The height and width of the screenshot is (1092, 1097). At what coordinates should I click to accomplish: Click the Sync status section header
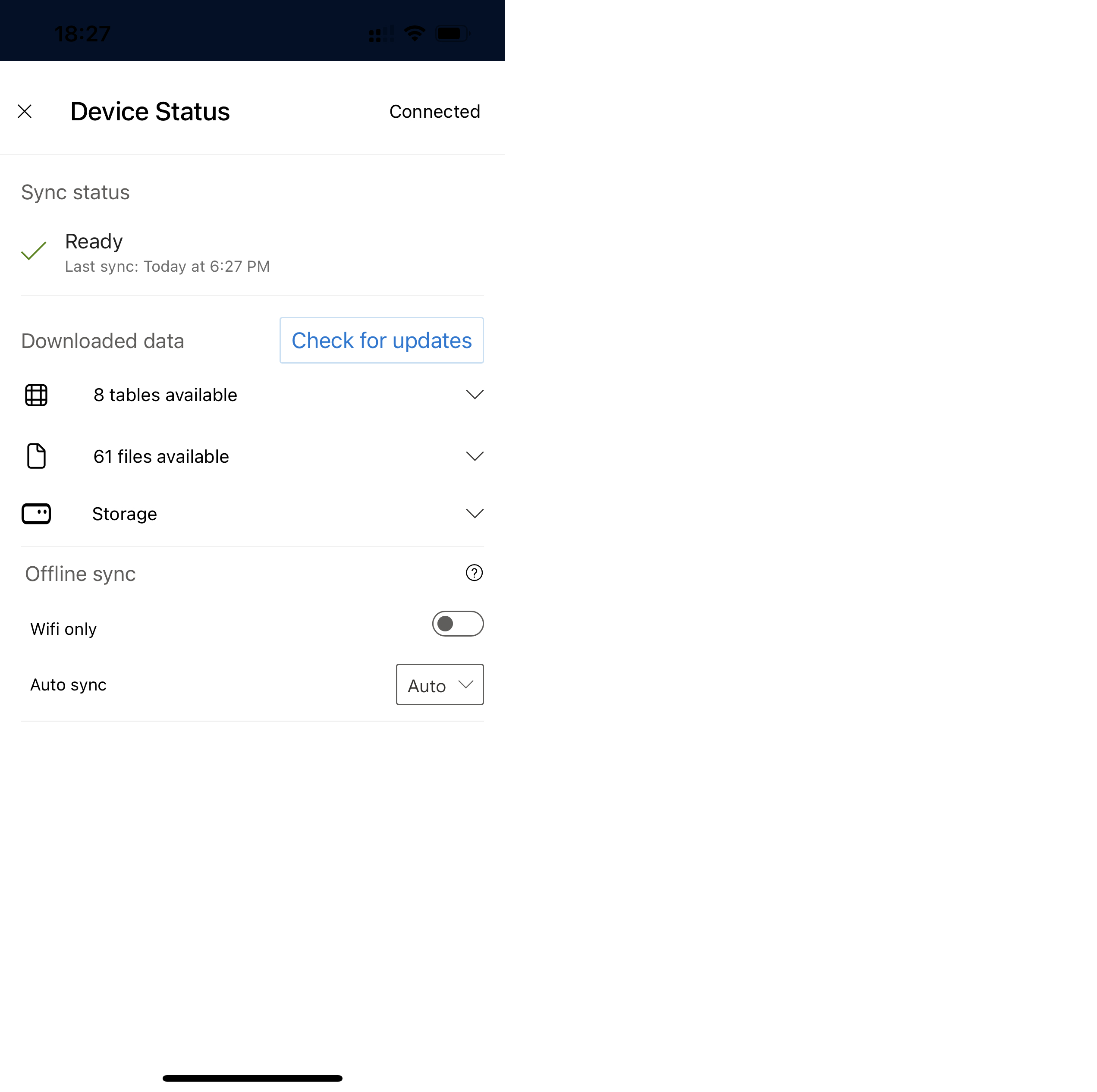coord(75,192)
